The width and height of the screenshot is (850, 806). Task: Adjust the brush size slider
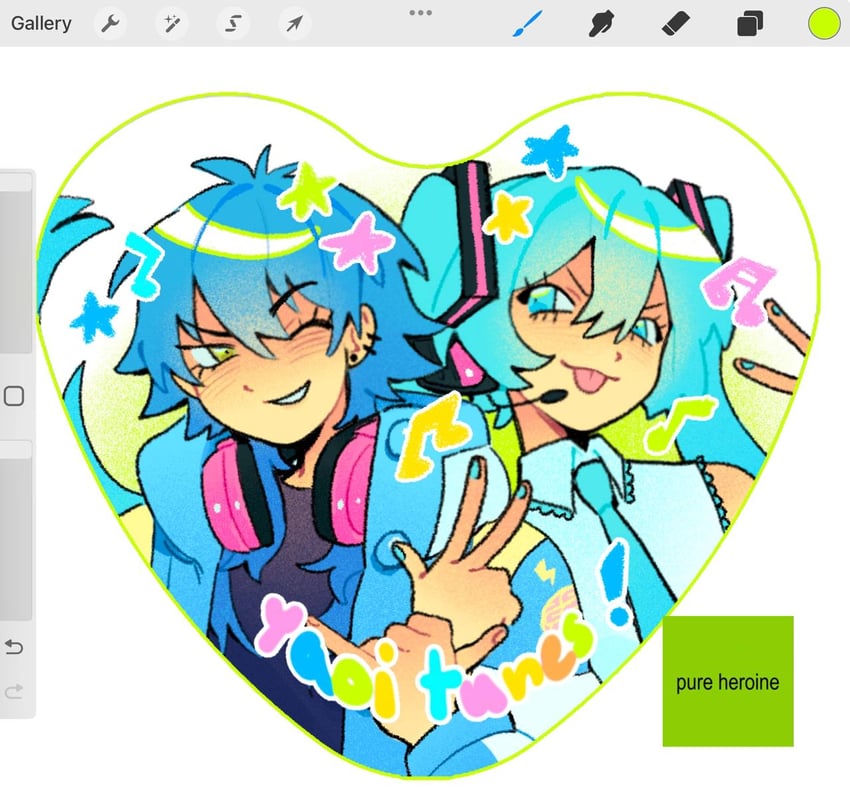(16, 262)
